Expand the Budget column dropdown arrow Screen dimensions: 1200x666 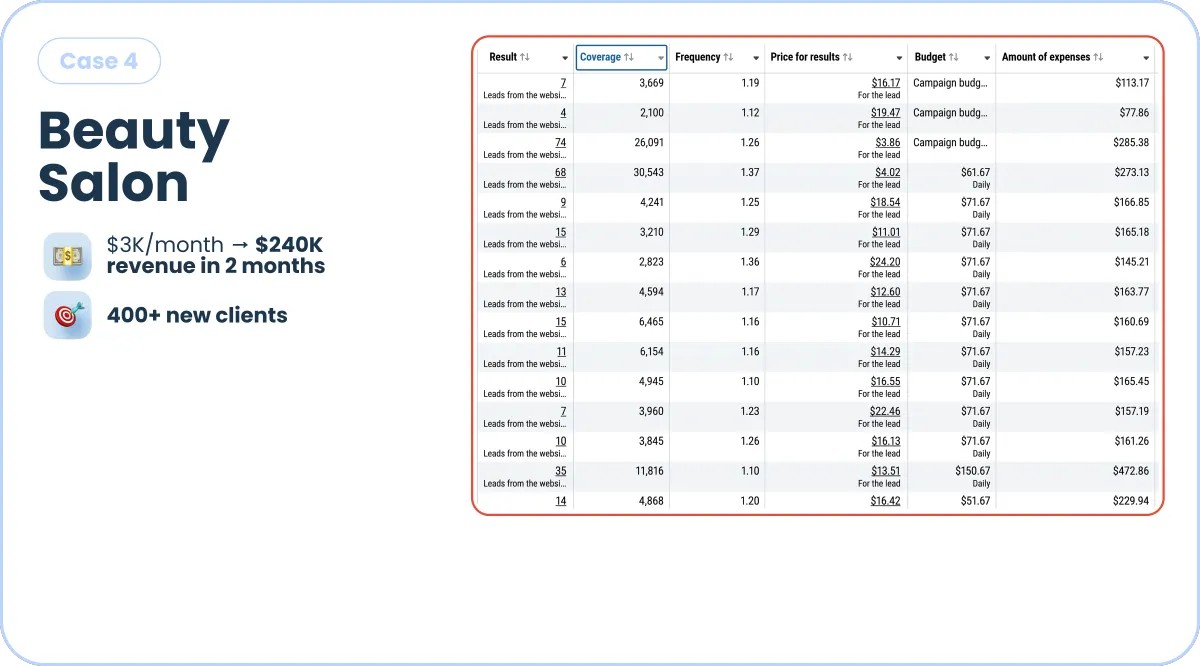coord(988,58)
